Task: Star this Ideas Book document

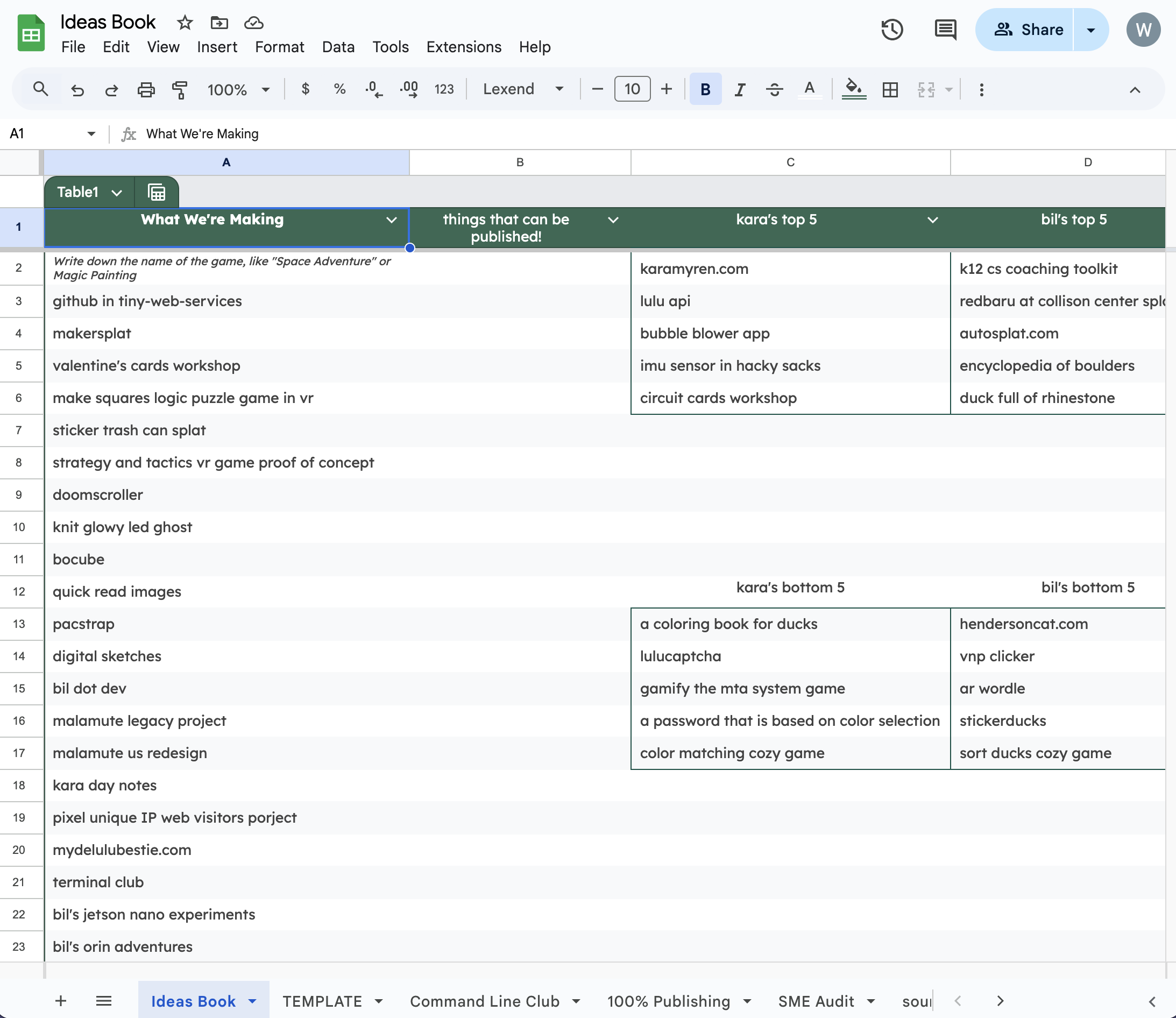Action: pyautogui.click(x=185, y=23)
